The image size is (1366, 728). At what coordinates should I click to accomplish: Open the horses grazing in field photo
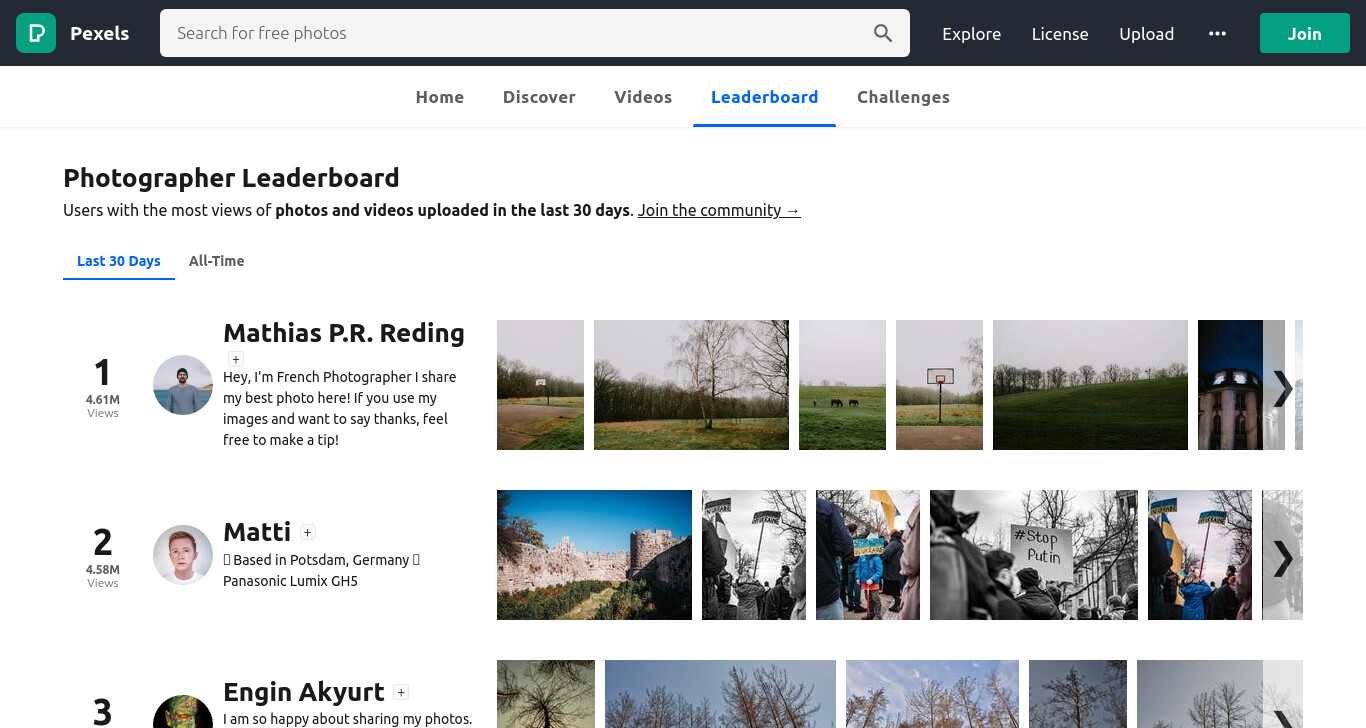(842, 385)
